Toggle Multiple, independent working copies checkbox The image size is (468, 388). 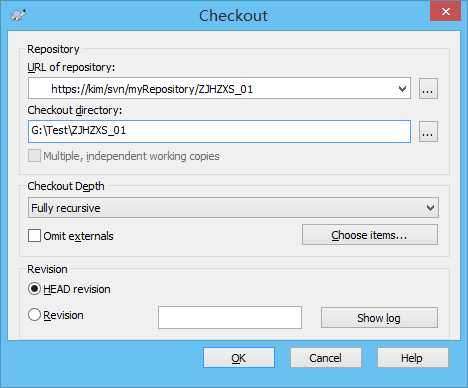(x=34, y=156)
